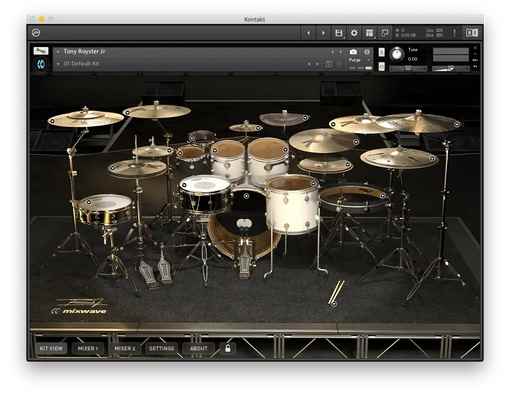507x393 pixels.
Task: Click the instrument thumbnail icon beside Tony Royster Jr
Action: click(41, 51)
